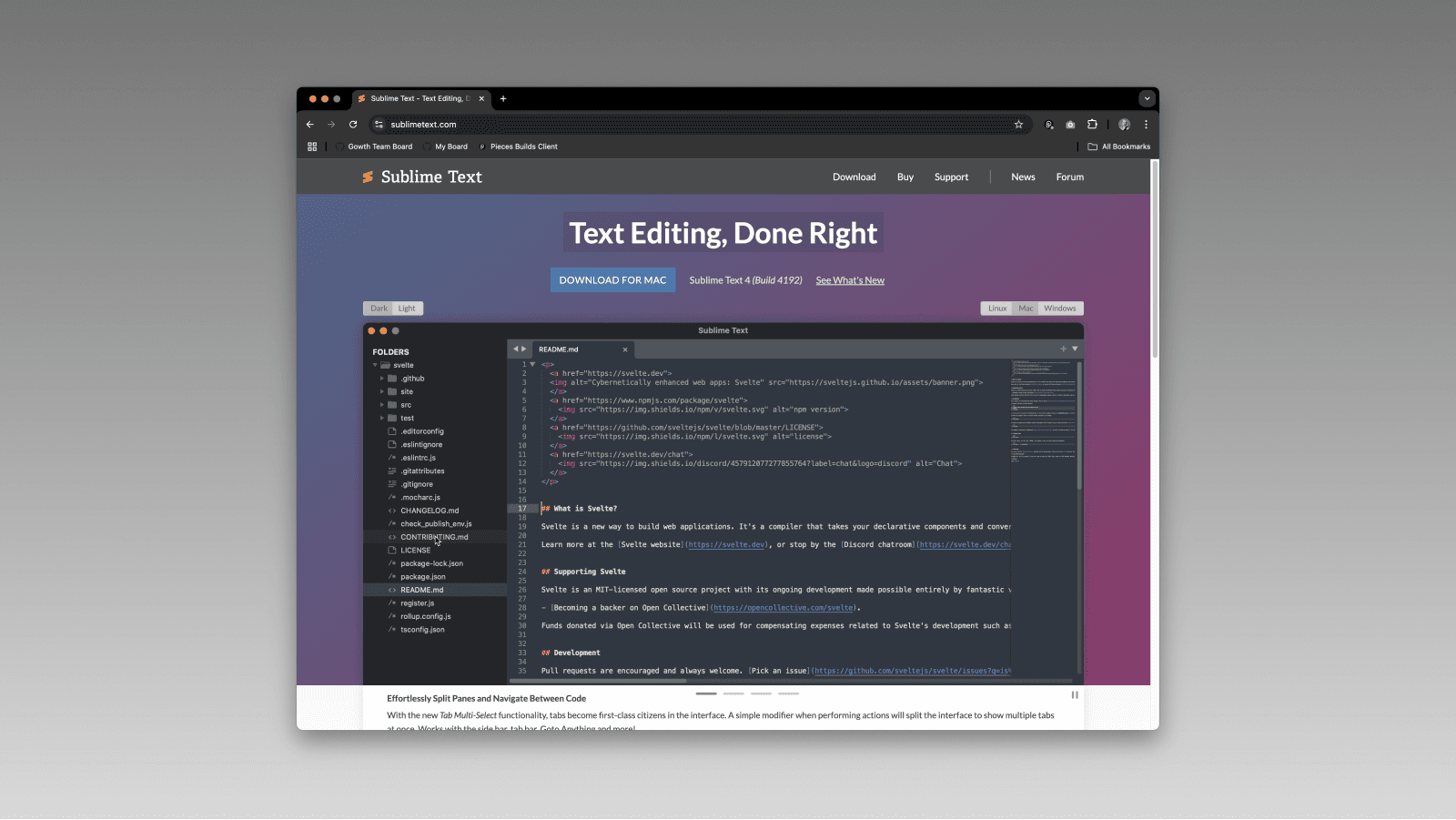
Task: Click the Sublime Text logo
Action: point(421,177)
